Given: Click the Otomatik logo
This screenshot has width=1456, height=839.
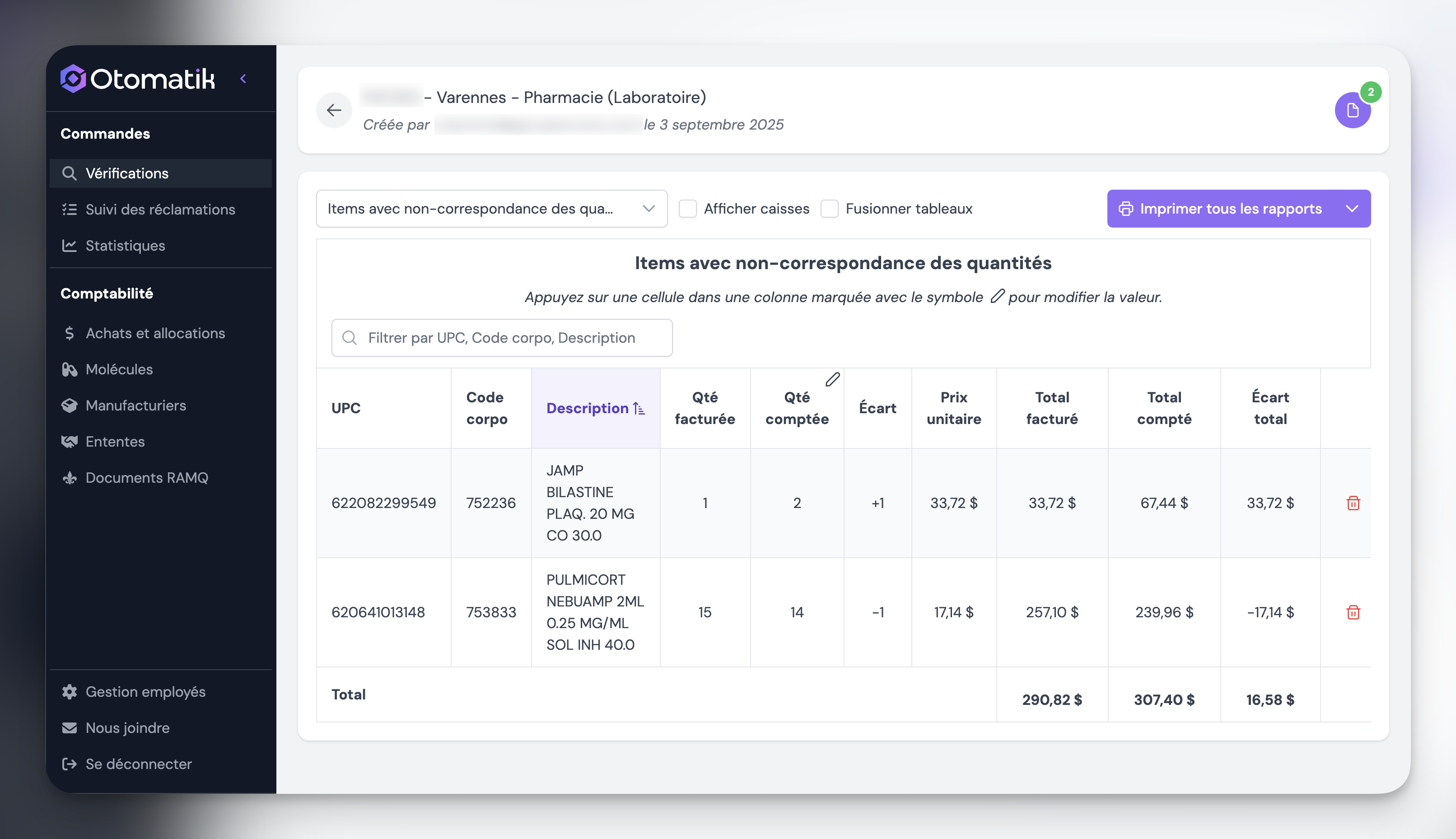Looking at the screenshot, I should [138, 79].
